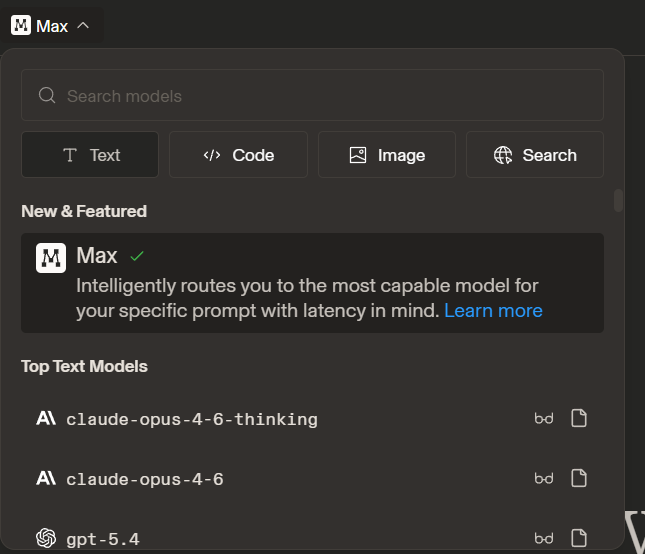The width and height of the screenshot is (645, 554).
Task: Select claude-opus-4-6 model
Action: point(312,479)
